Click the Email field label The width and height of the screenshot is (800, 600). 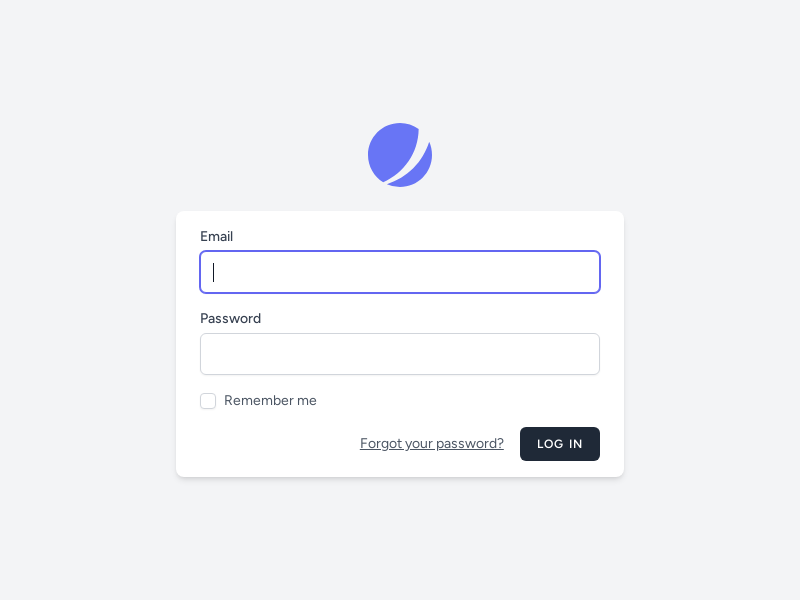[x=216, y=237]
